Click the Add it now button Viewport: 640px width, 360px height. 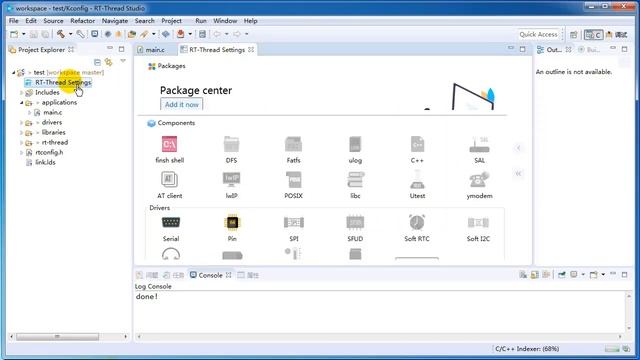click(182, 104)
